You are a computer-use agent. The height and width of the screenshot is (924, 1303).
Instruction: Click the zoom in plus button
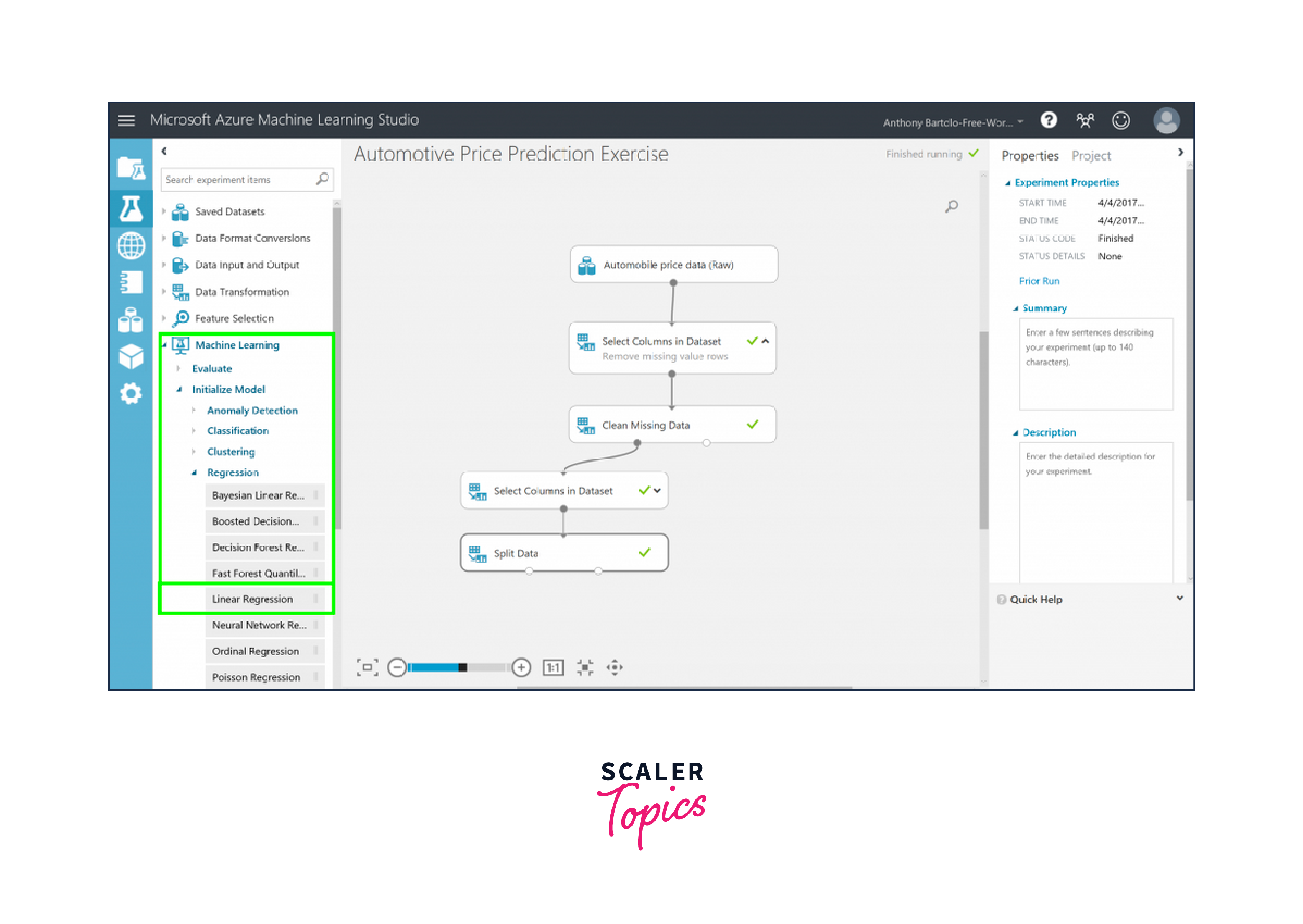[521, 667]
